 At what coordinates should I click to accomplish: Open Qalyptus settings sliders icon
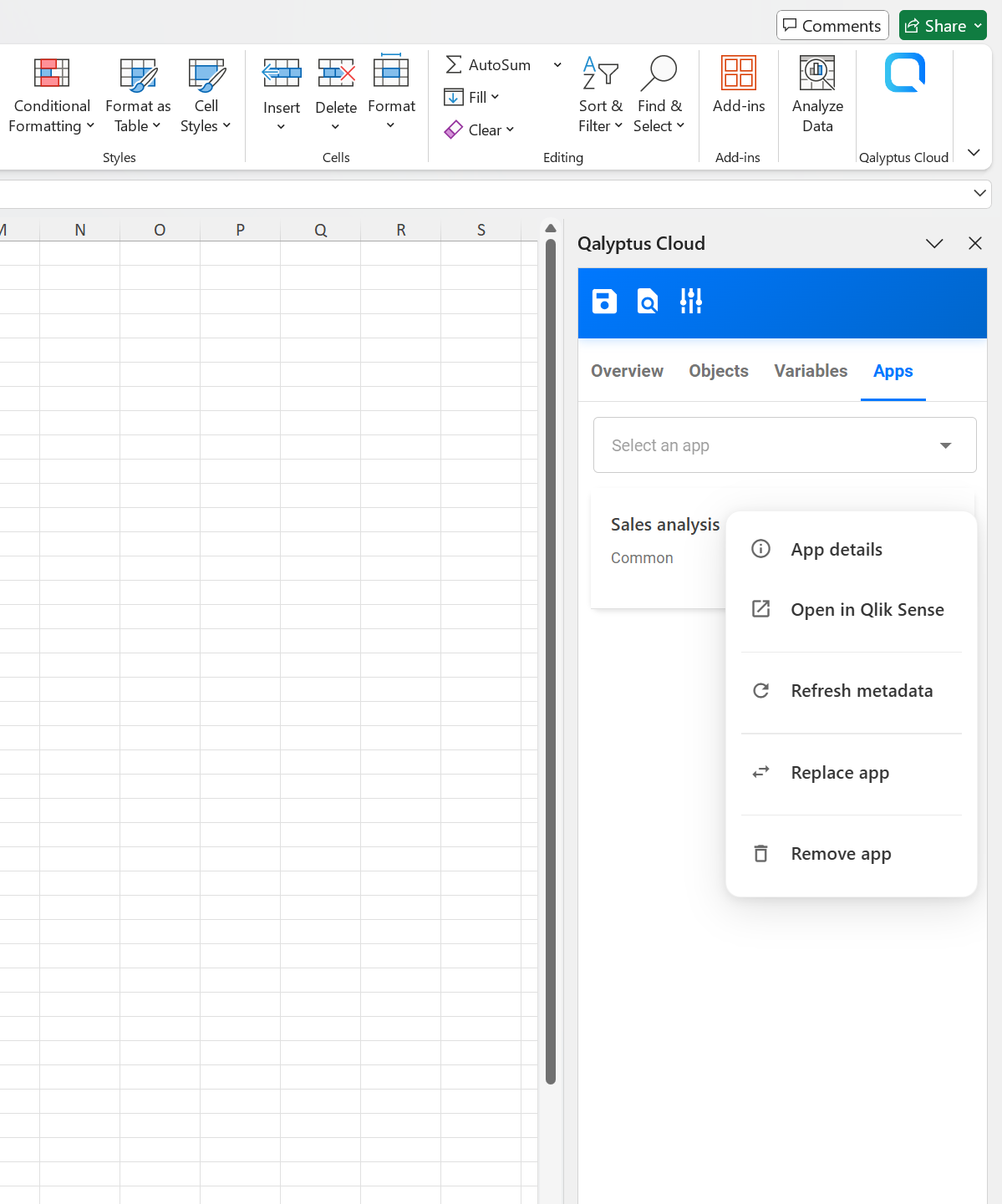click(690, 301)
